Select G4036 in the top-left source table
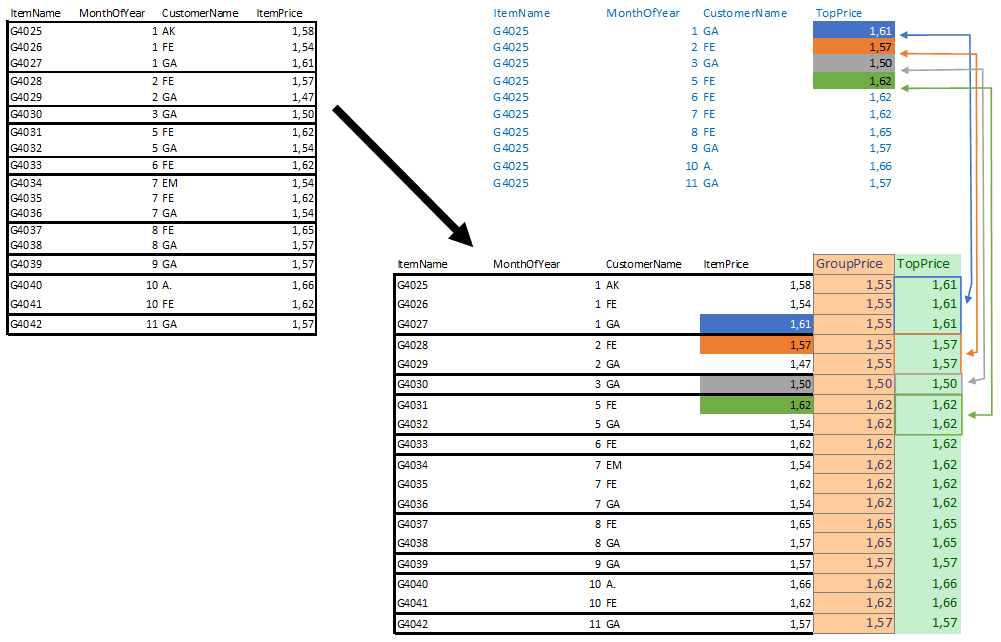Viewport: 1001px width, 642px height. point(26,213)
